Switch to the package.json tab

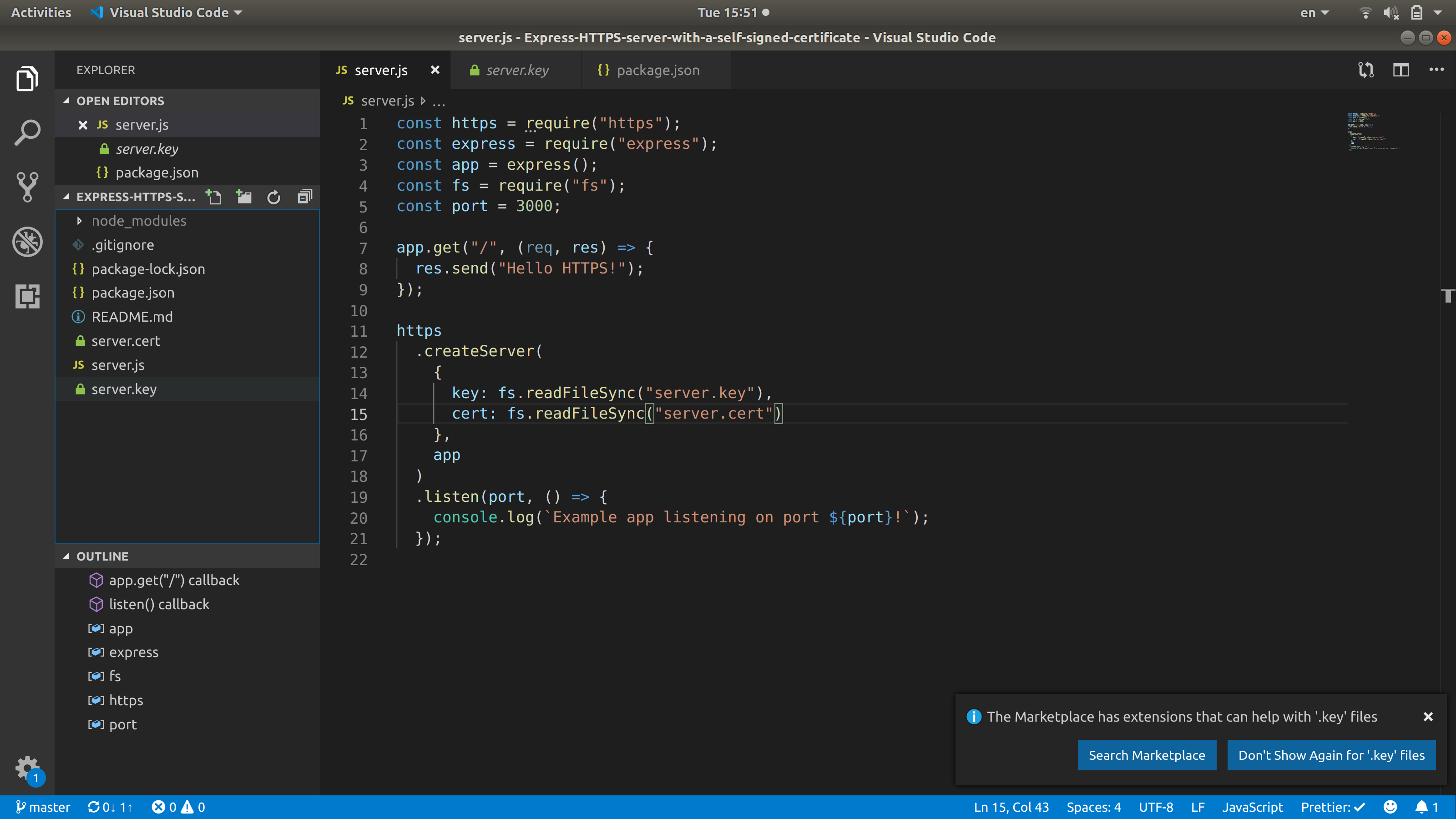tap(657, 70)
